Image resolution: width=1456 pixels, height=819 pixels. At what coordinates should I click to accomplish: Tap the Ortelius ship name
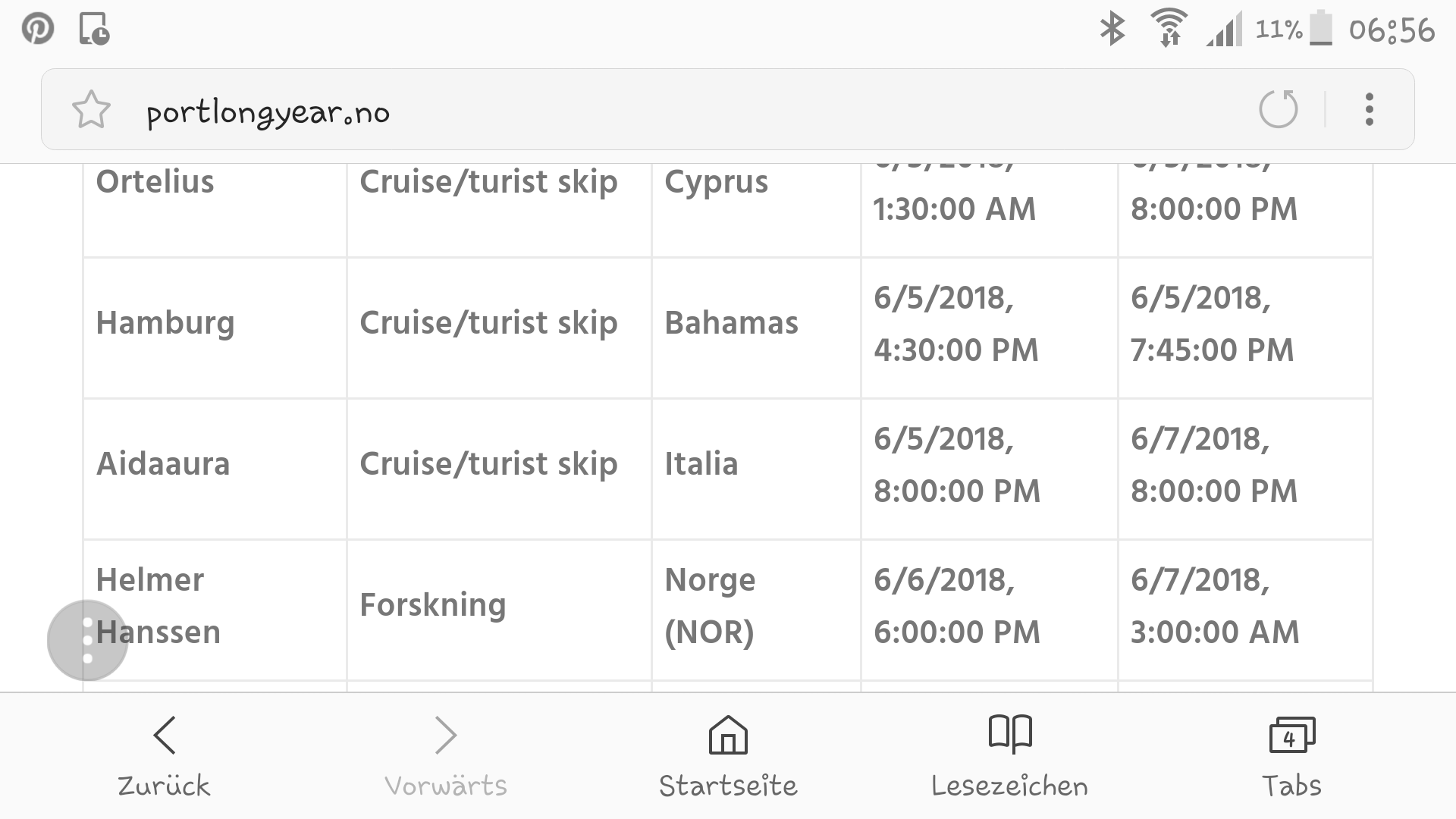[155, 183]
